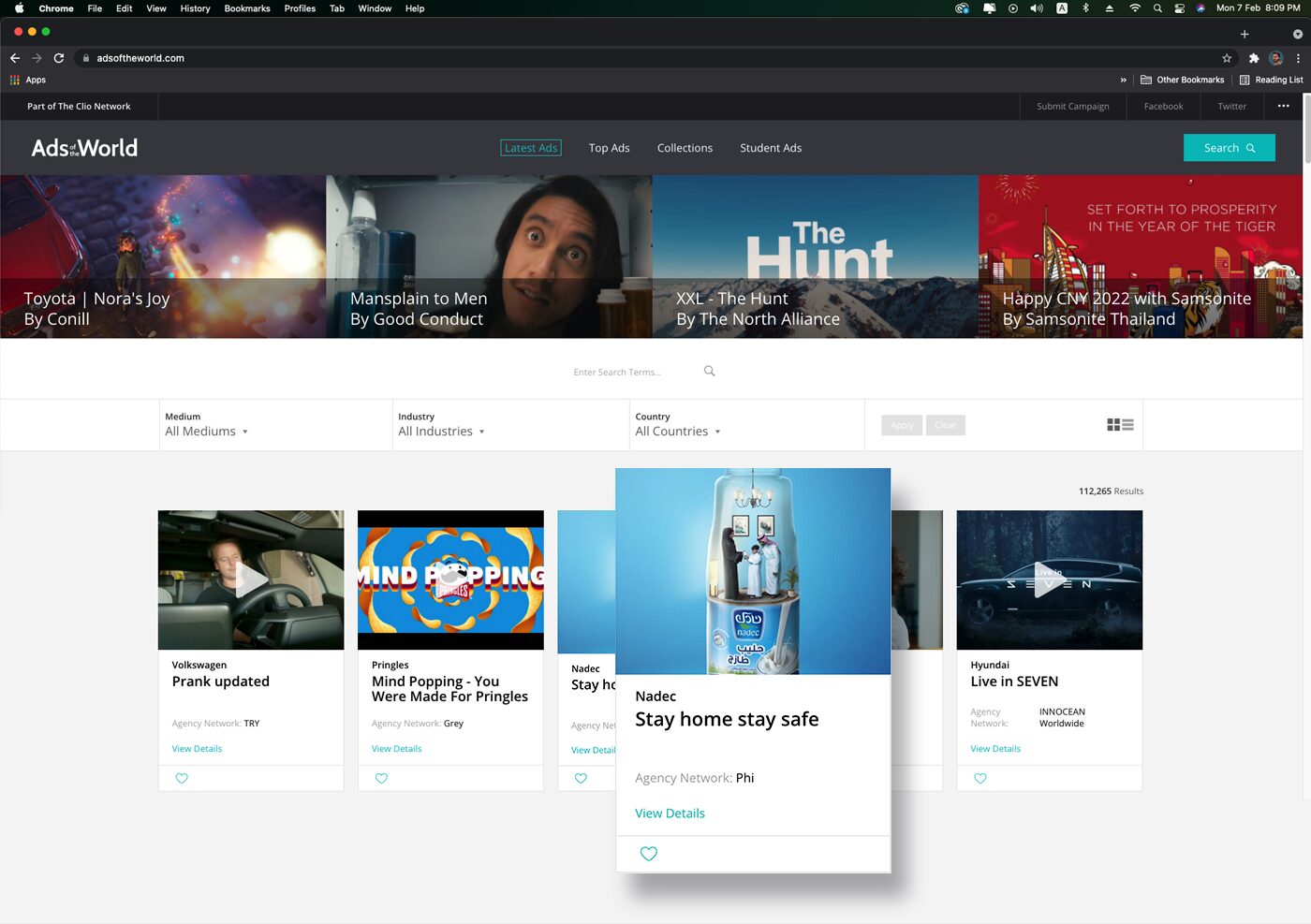The width and height of the screenshot is (1311, 924).
Task: Toggle heart on Pringles Mind Popping card
Action: [381, 778]
